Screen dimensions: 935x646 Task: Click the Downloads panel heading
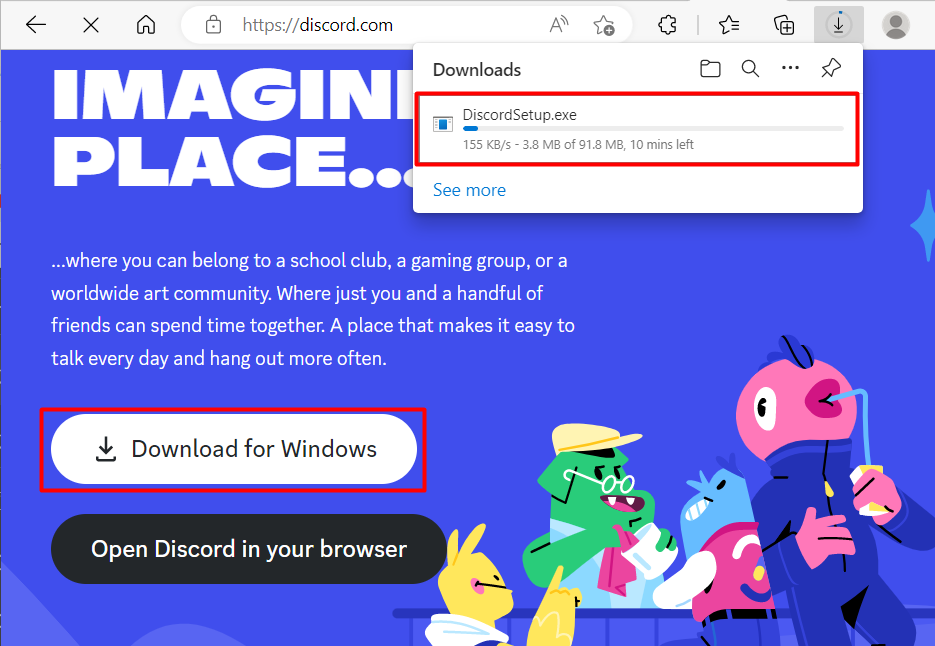(x=477, y=70)
